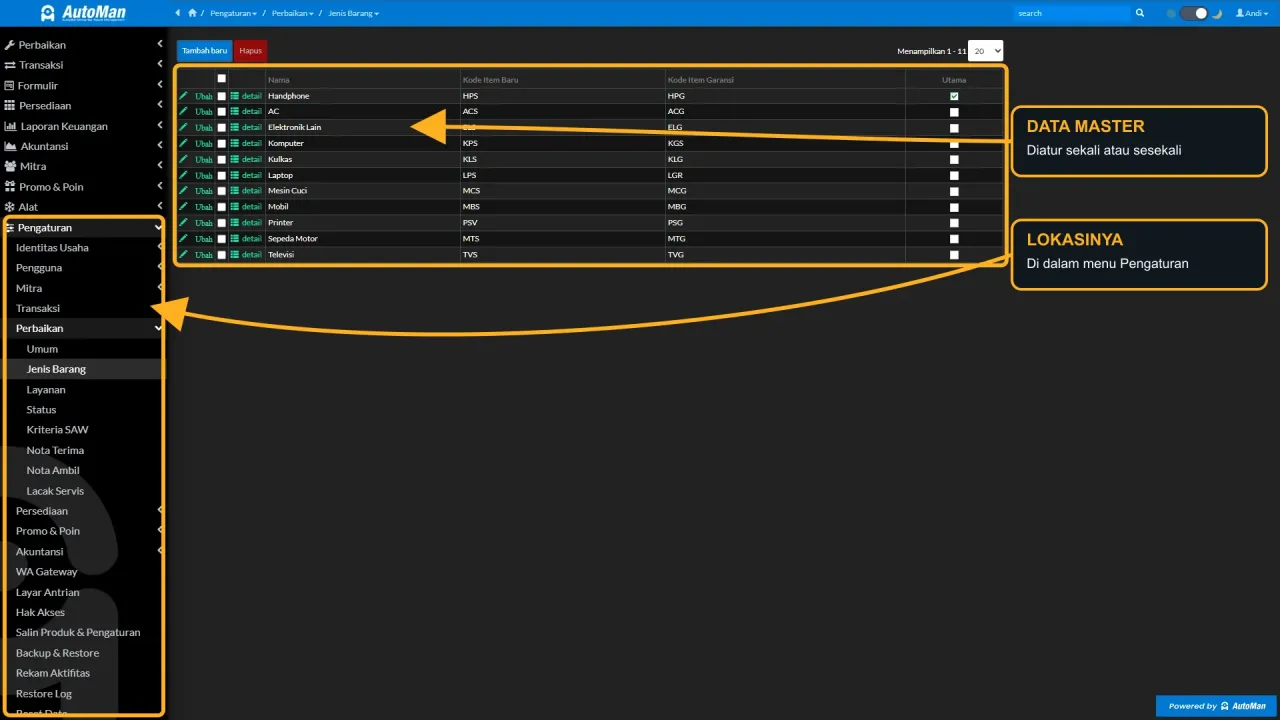Image resolution: width=1280 pixels, height=720 pixels.
Task: Click the edit pencil icon for Kulkas
Action: (183, 159)
